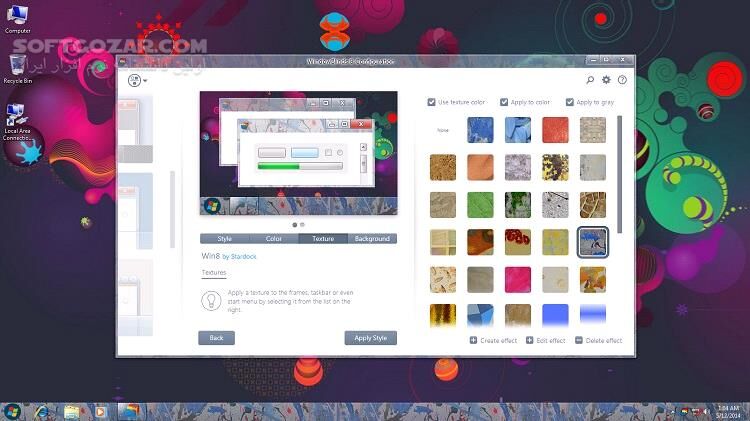The image size is (750, 421).
Task: Open WindowBlinds settings gear
Action: [x=606, y=80]
